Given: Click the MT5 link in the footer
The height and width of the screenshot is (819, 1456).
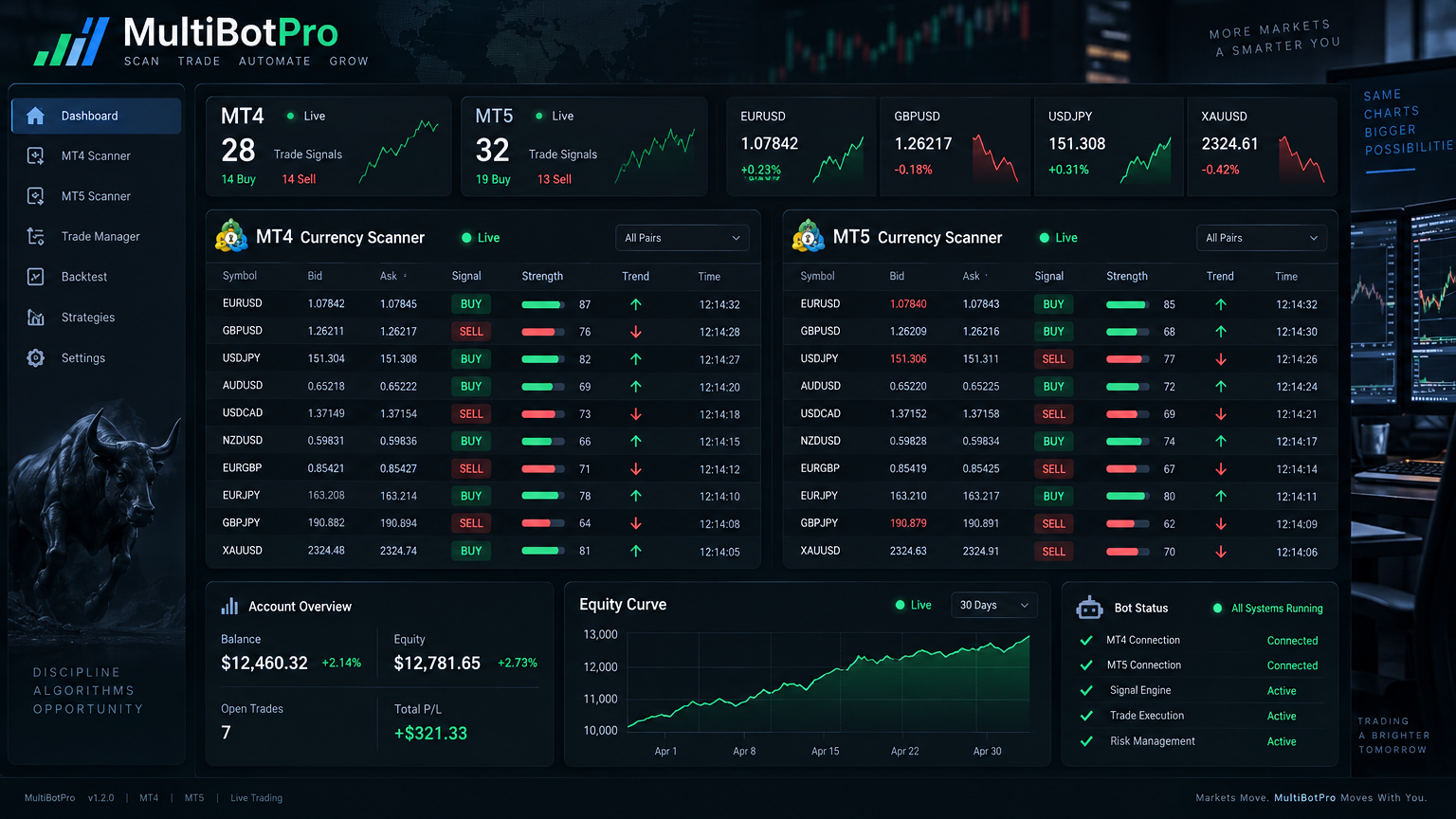Looking at the screenshot, I should coord(194,798).
